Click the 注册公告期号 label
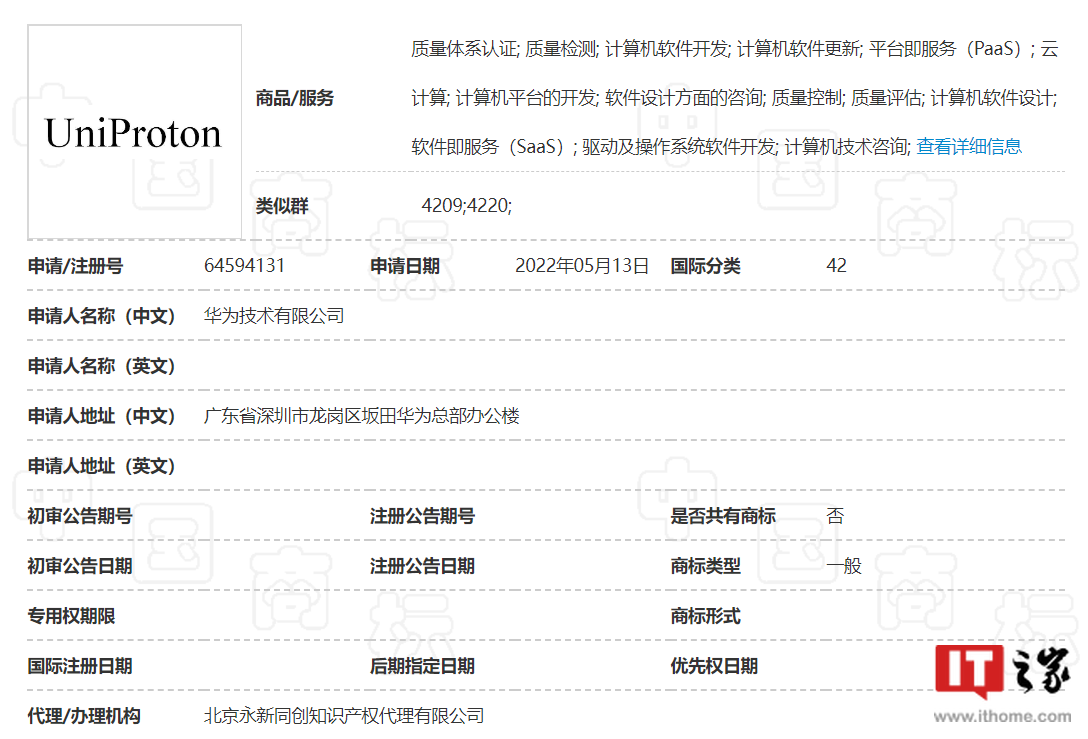The height and width of the screenshot is (739, 1088). (422, 516)
